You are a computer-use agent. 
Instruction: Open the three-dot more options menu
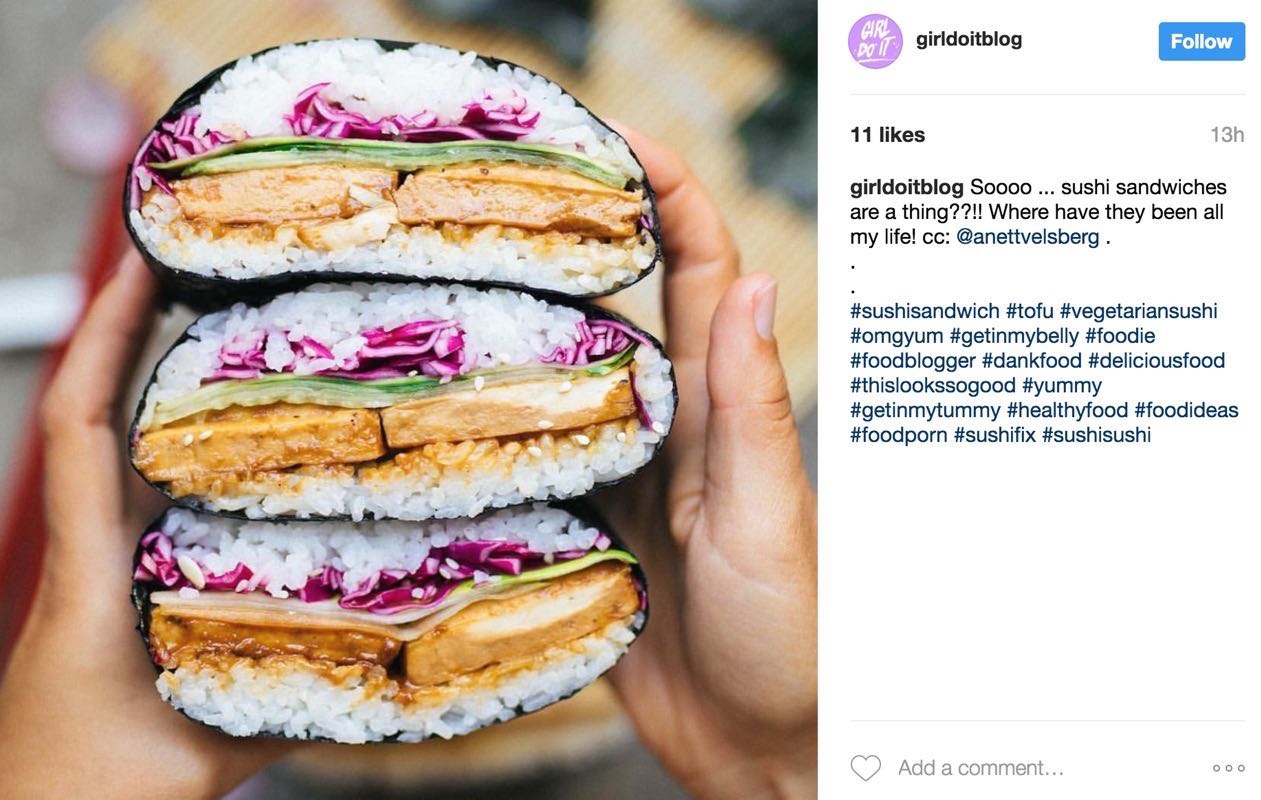pos(1228,768)
